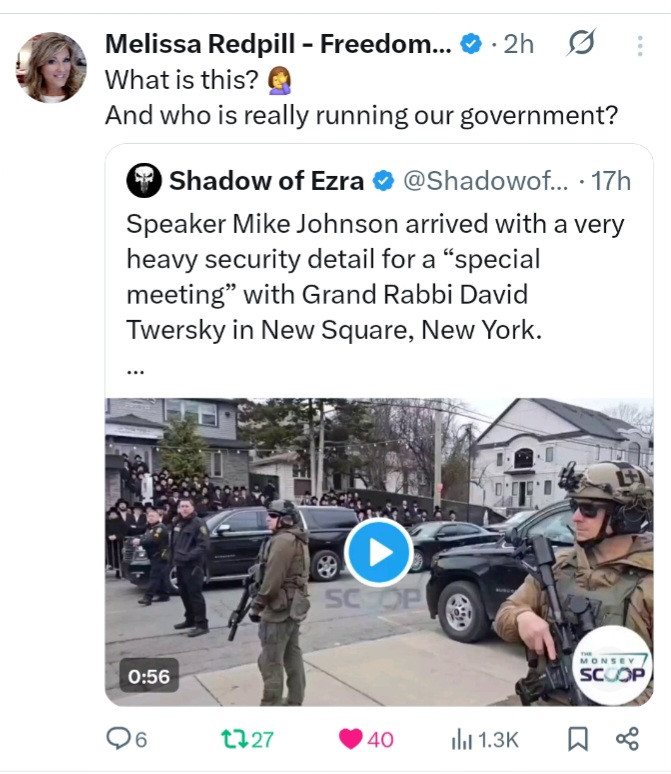The height and width of the screenshot is (774, 671).
Task: Click Melissa Redpill's verified badge
Action: click(x=471, y=44)
